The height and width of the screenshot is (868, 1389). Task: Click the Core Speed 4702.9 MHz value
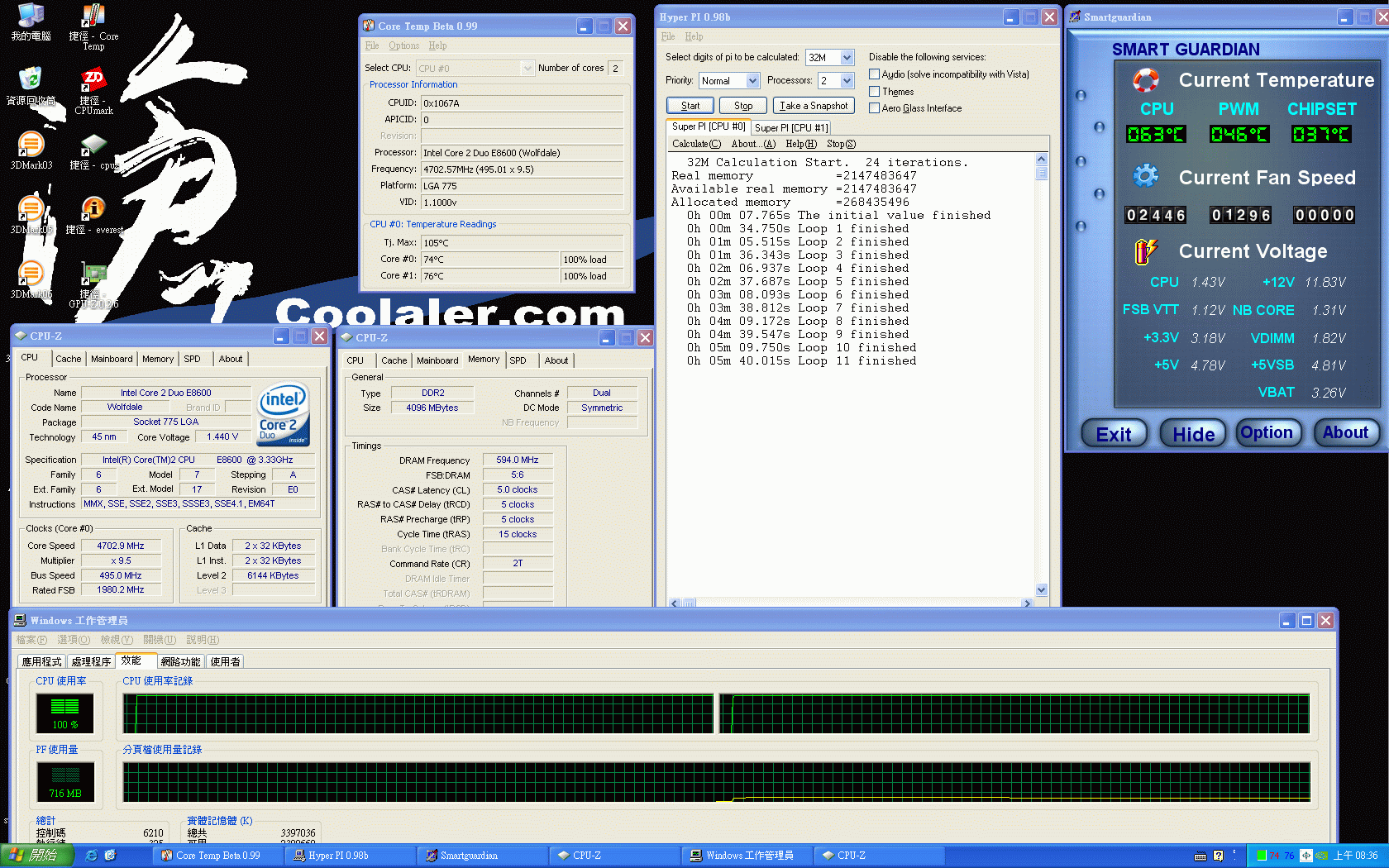pyautogui.click(x=121, y=546)
